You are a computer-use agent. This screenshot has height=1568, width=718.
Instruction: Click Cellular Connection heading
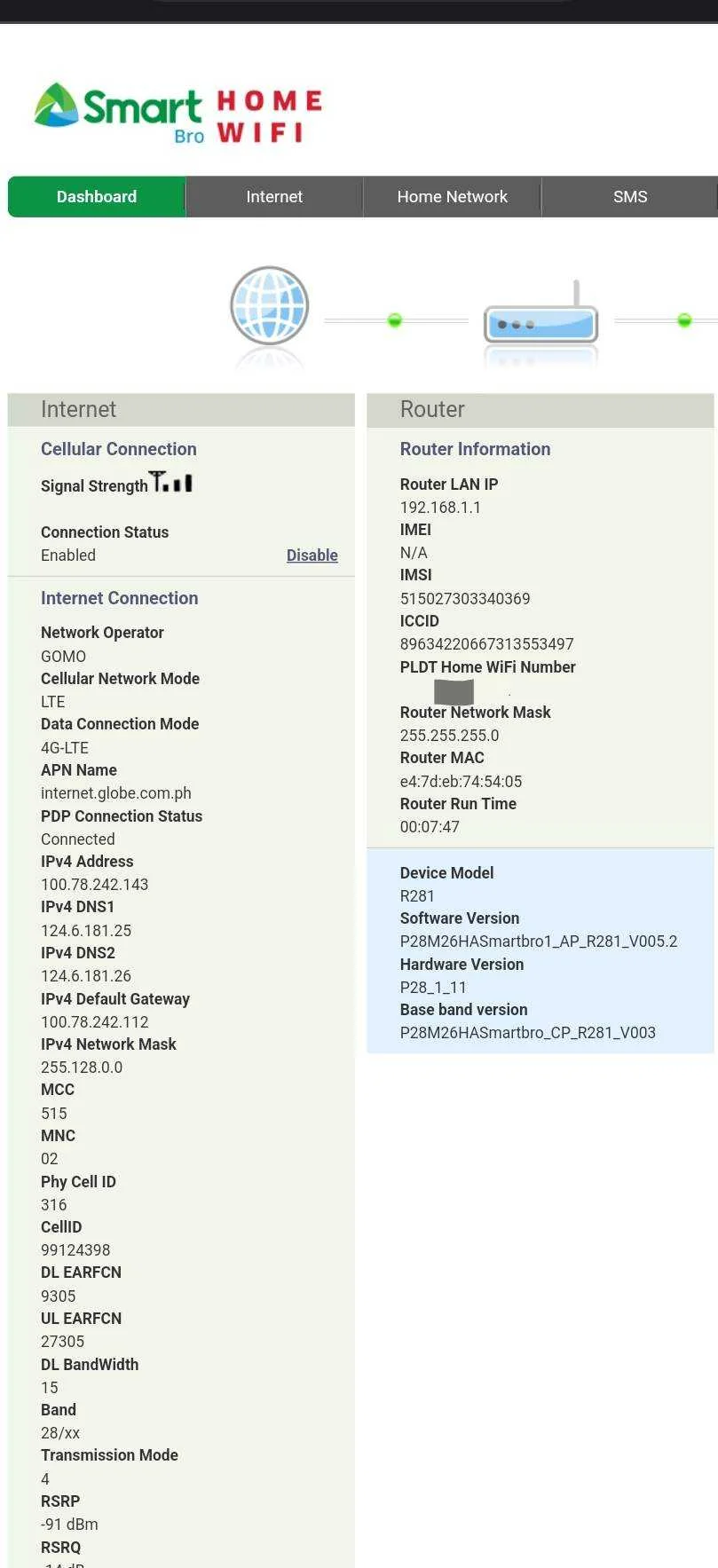[119, 449]
